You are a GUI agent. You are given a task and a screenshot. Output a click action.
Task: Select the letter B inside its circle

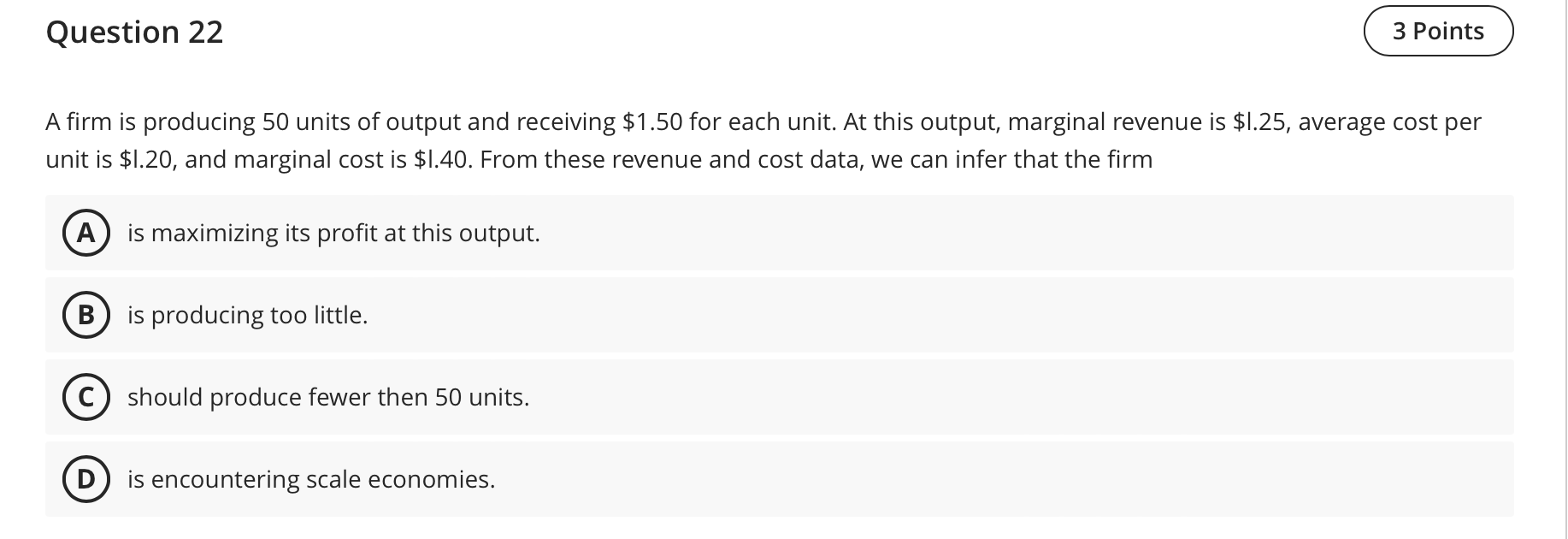click(86, 315)
